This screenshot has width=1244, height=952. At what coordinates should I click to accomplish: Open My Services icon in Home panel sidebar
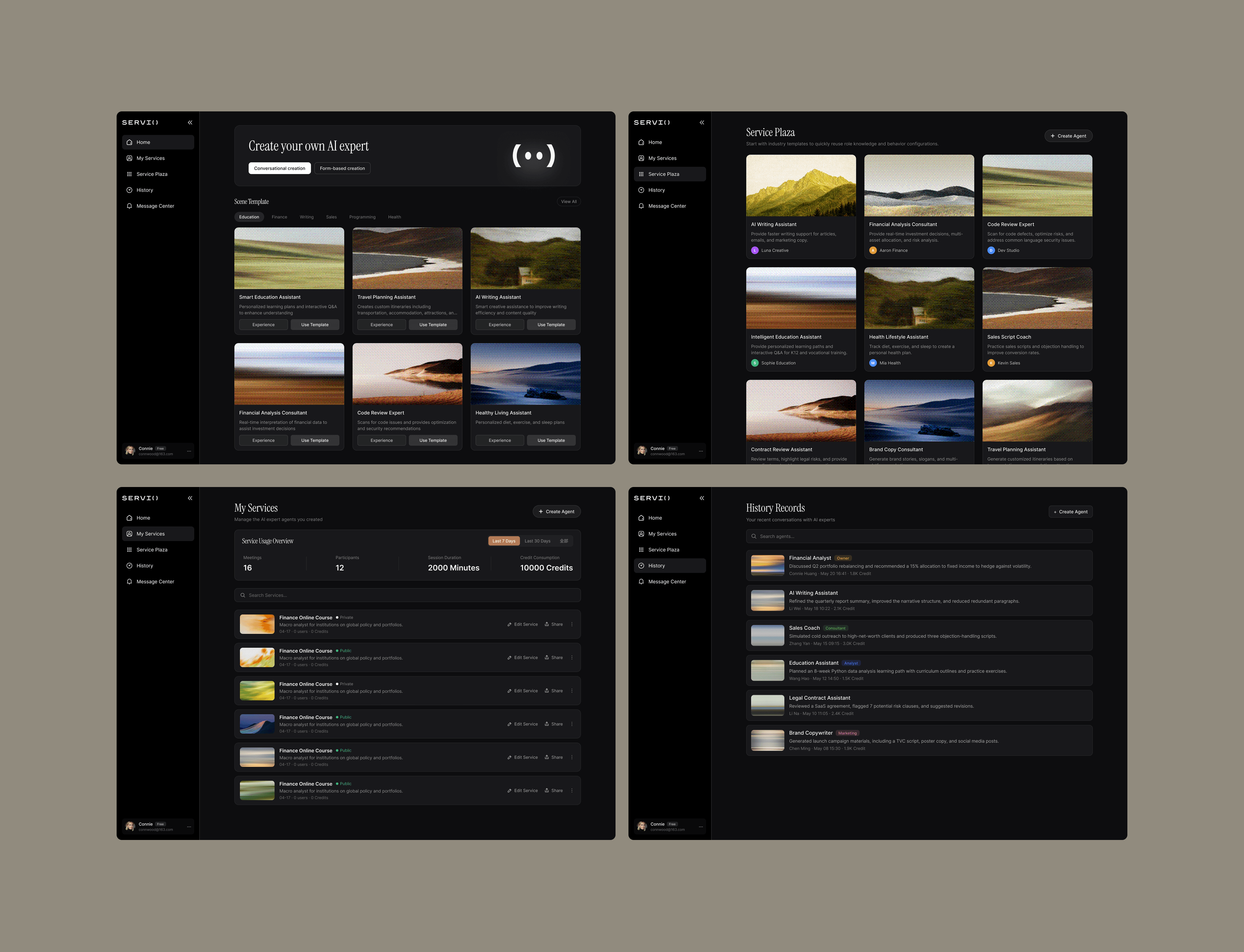[x=129, y=158]
